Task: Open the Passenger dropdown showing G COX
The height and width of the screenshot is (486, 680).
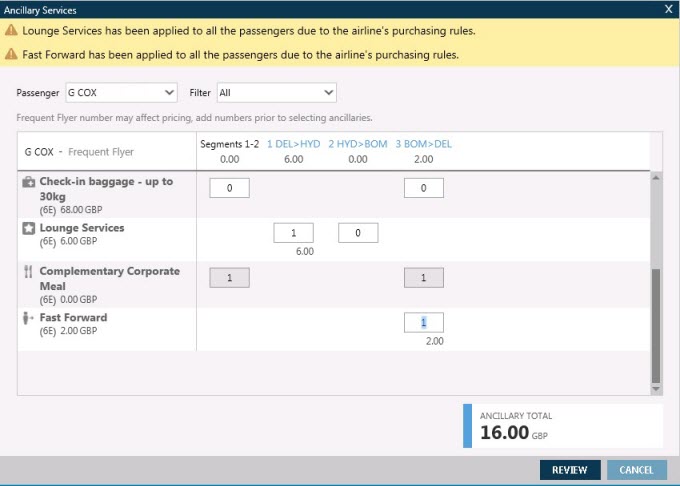Action: (x=120, y=93)
